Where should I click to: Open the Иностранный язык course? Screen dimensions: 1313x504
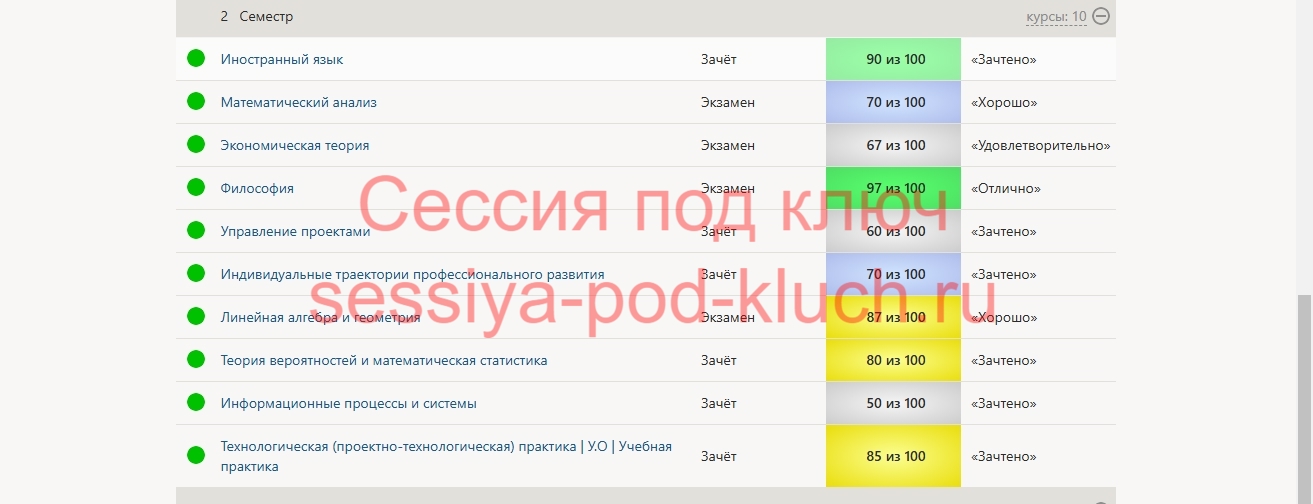tap(282, 59)
